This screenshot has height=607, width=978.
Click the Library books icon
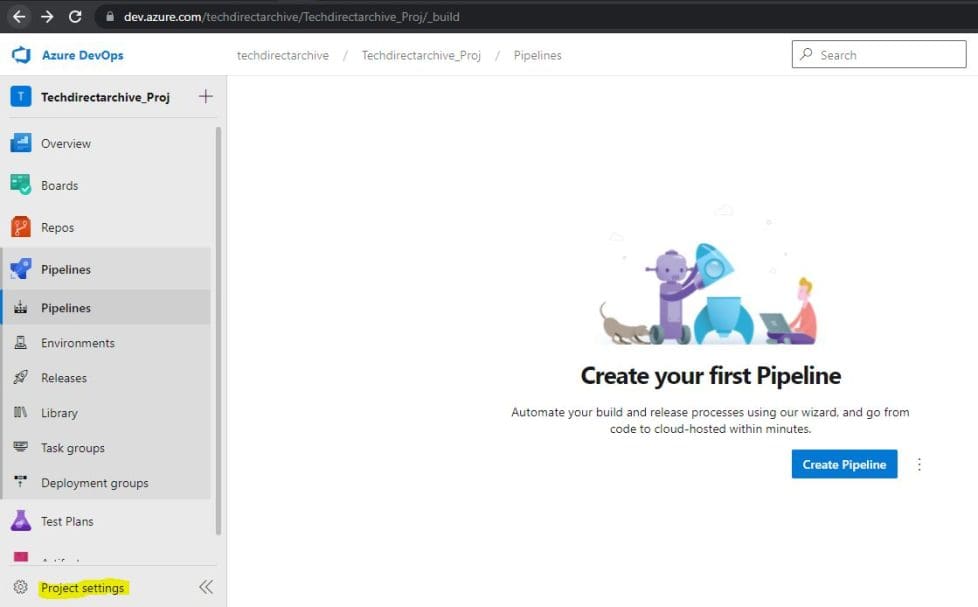21,412
